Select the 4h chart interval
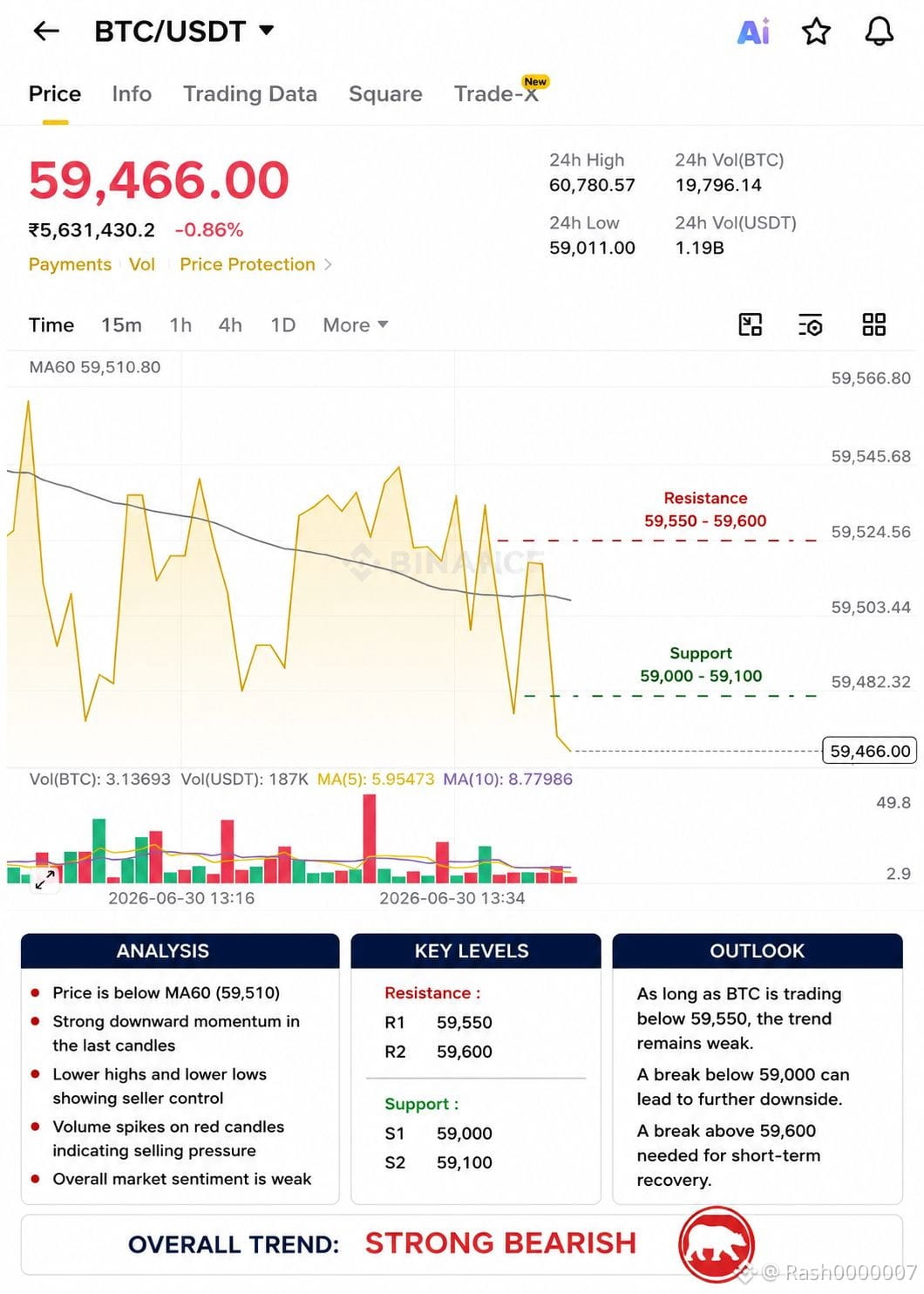 tap(230, 325)
